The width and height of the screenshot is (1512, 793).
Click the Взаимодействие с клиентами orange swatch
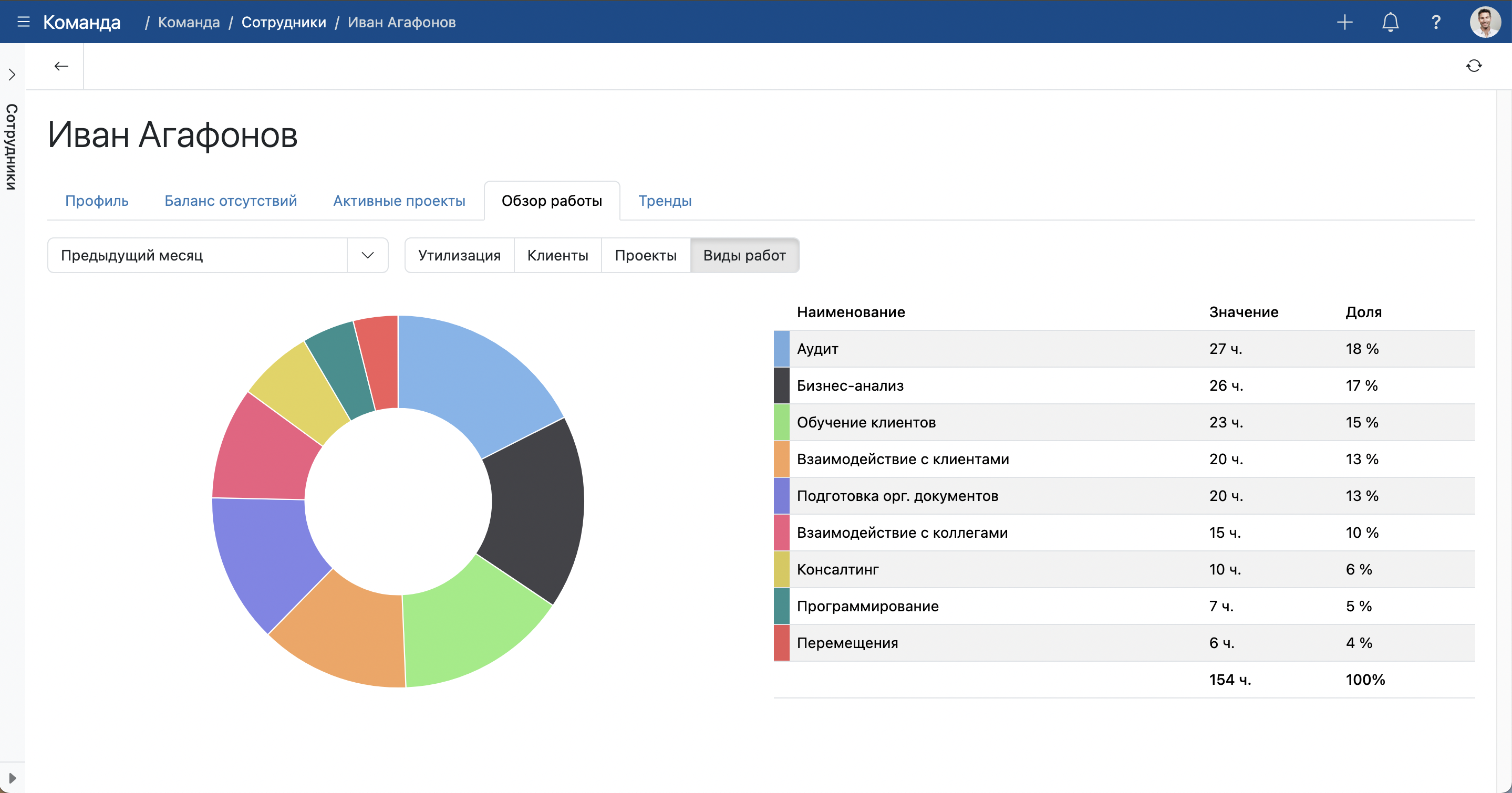point(781,460)
